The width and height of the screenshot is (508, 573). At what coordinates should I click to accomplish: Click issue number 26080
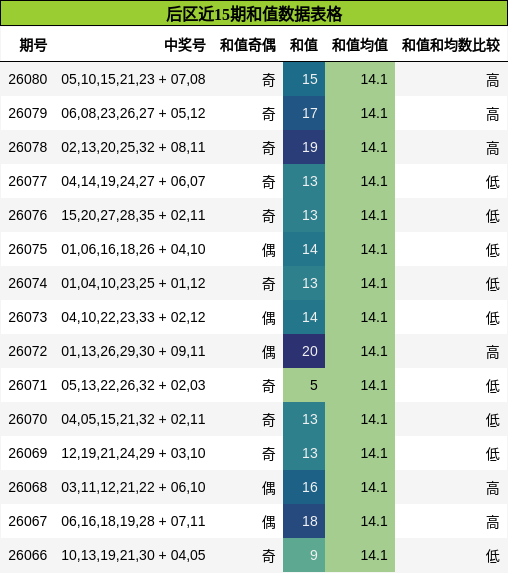pyautogui.click(x=28, y=79)
